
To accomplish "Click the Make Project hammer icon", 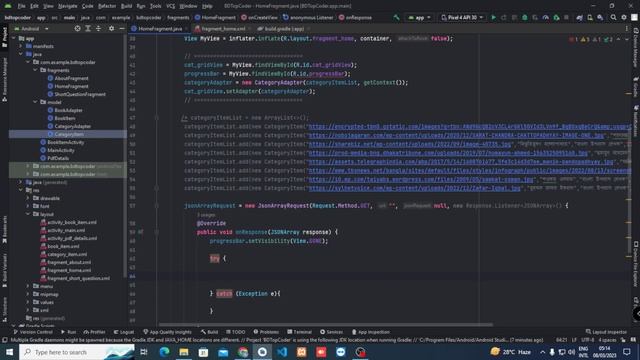I will tap(396, 18).
